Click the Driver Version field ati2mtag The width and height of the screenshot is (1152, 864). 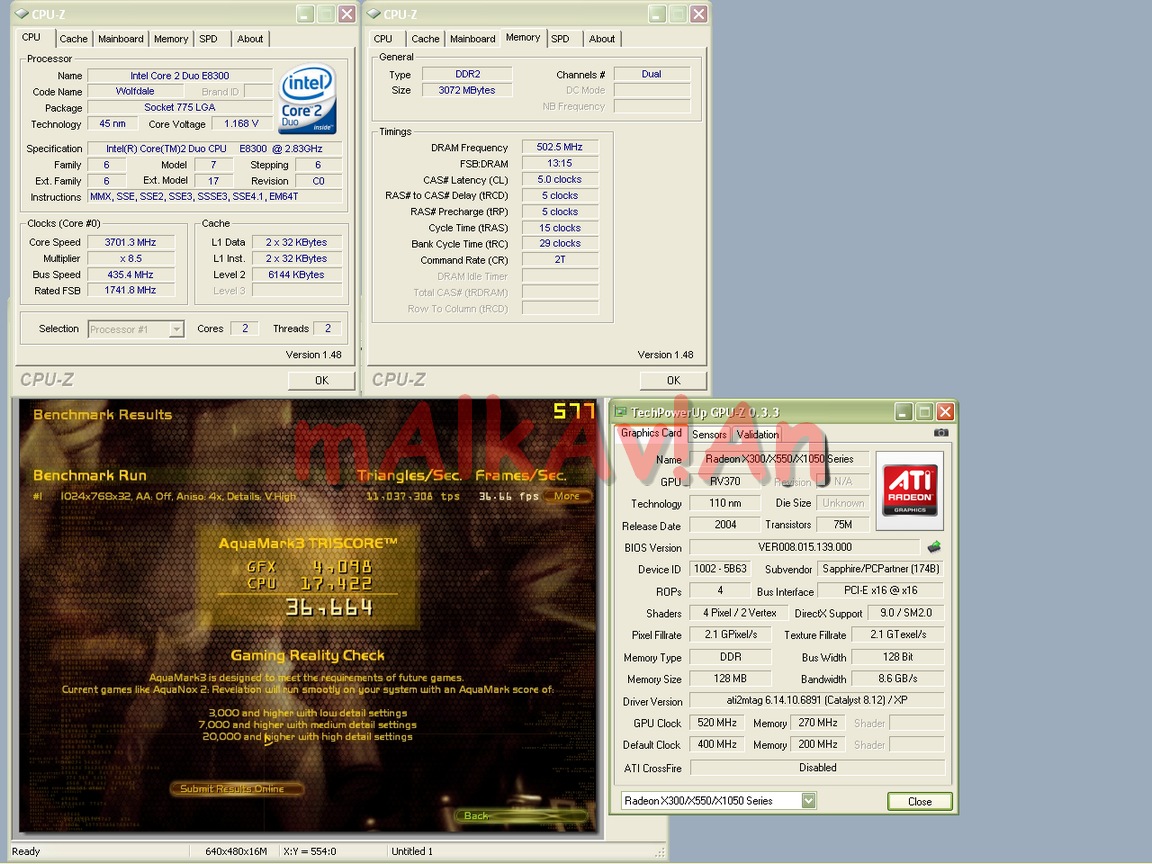point(817,701)
